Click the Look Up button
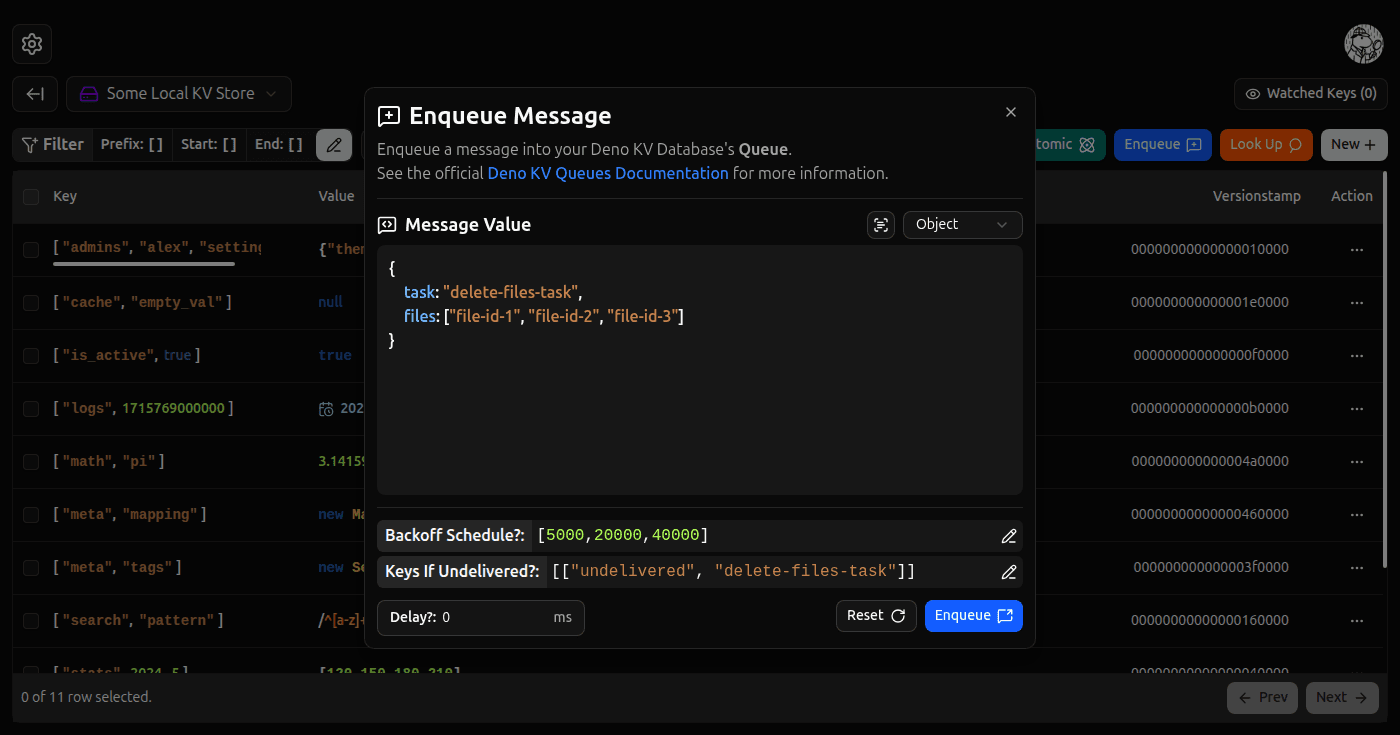This screenshot has height=735, width=1400. pos(1266,145)
